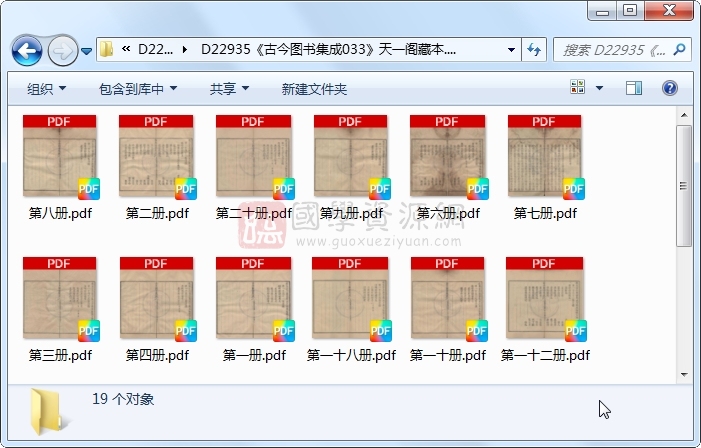Click the file name 第七册.pdf
The width and height of the screenshot is (701, 448).
click(x=545, y=213)
